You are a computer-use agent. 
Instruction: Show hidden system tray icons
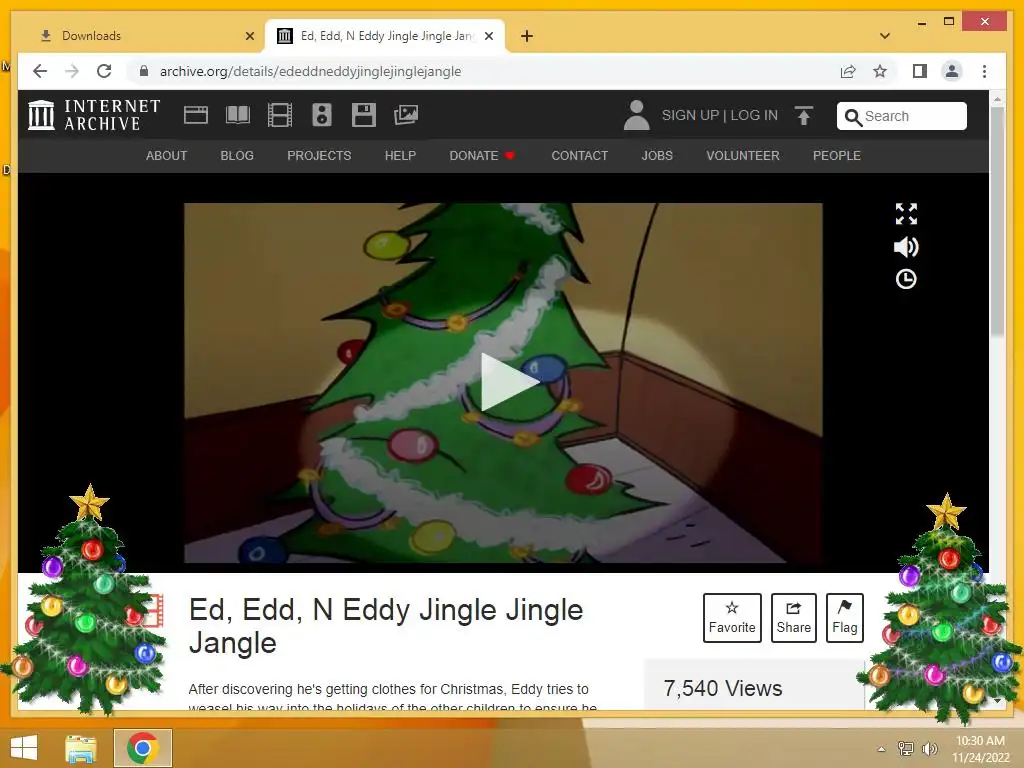pyautogui.click(x=881, y=749)
